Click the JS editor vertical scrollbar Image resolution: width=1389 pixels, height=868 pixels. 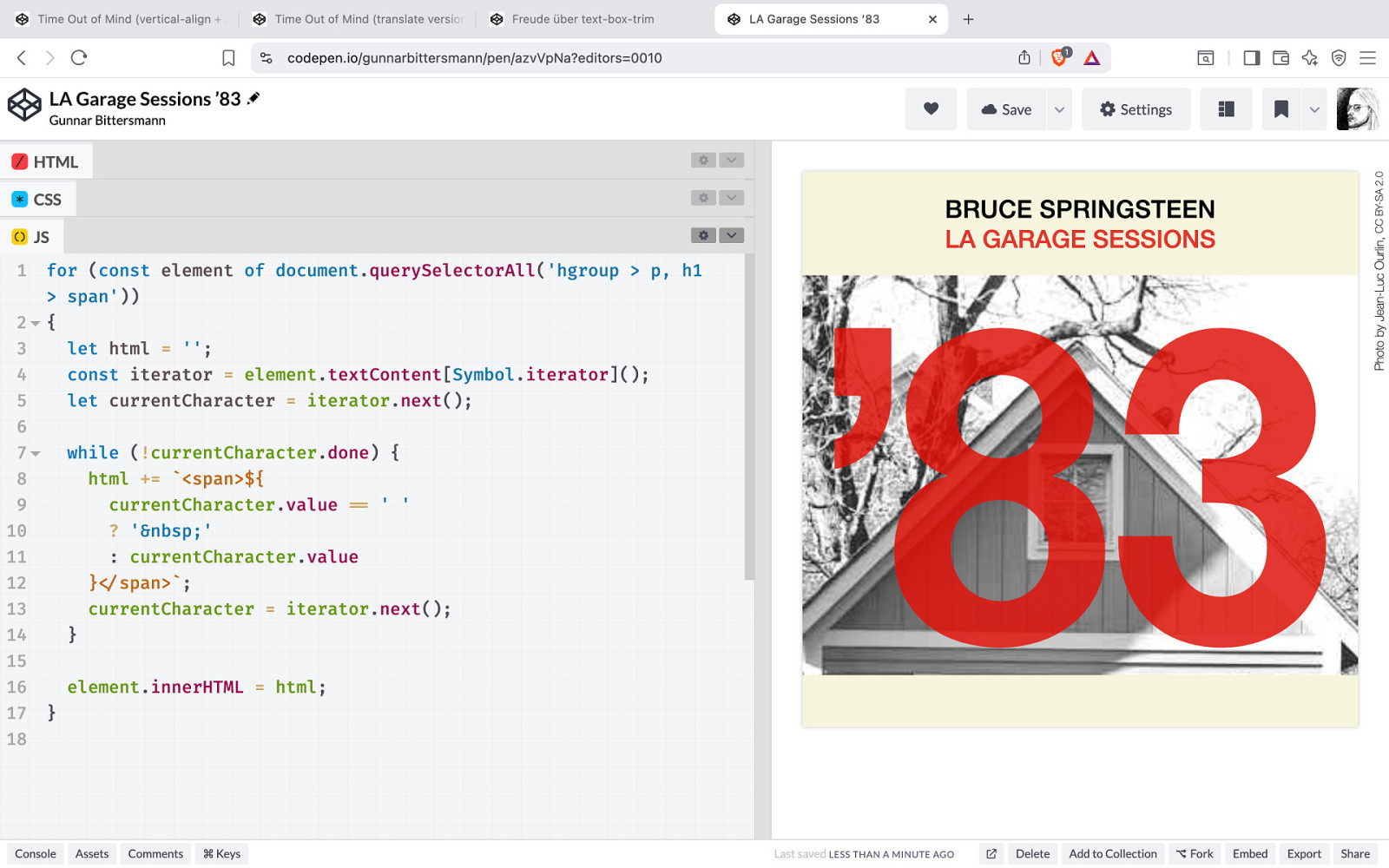point(749,417)
